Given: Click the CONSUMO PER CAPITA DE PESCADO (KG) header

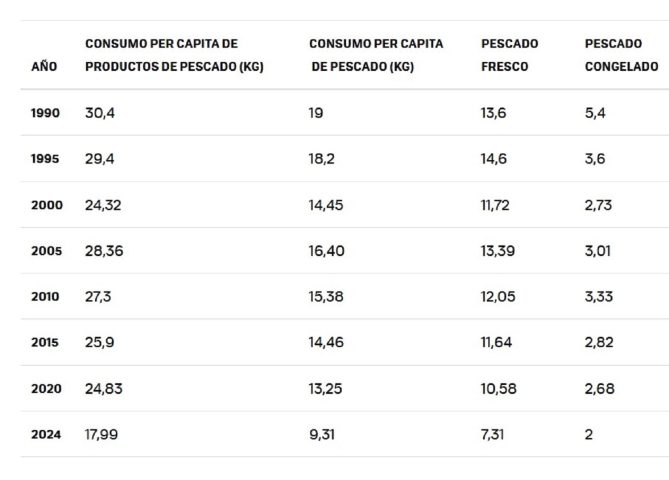Looking at the screenshot, I should tap(376, 55).
